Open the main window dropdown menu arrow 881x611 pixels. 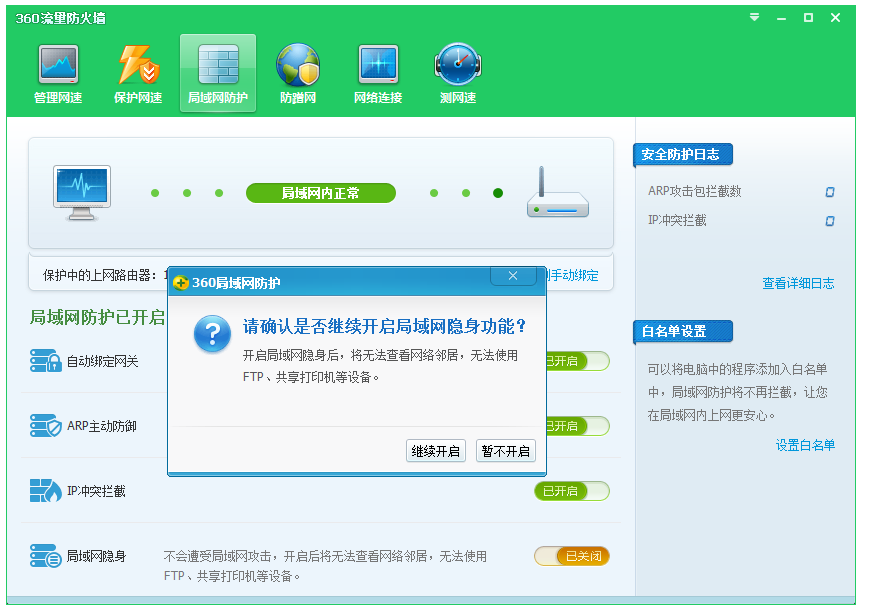[x=755, y=17]
